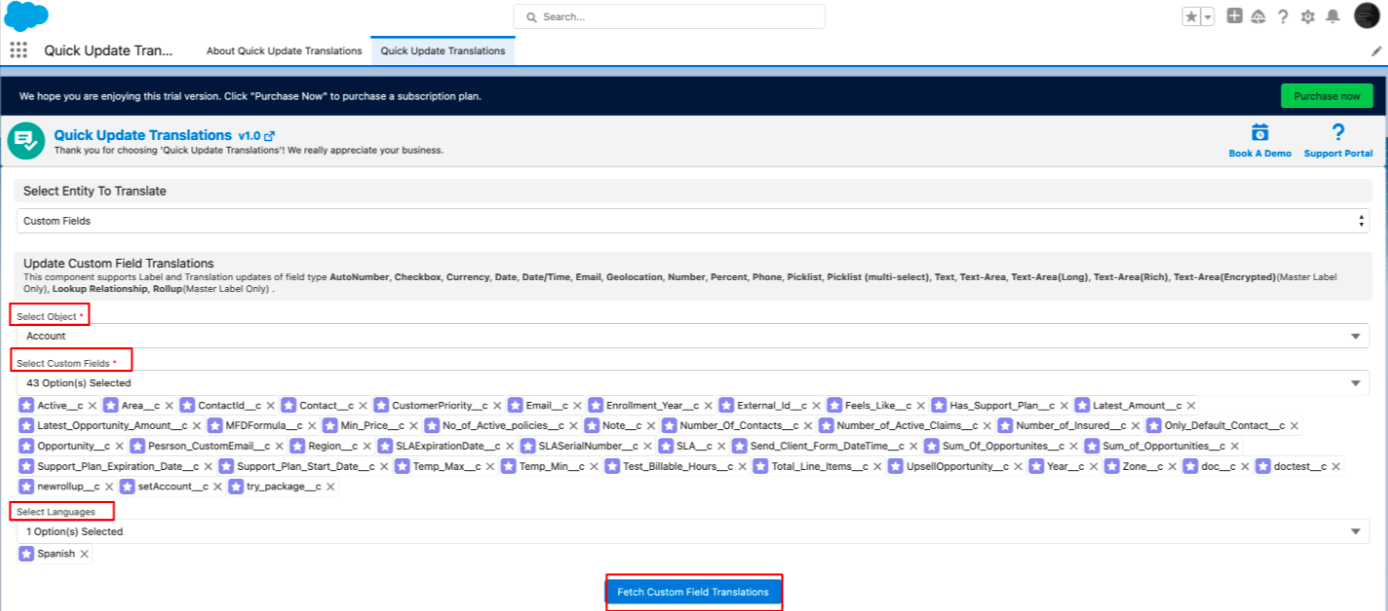Expand the 43 Option(s) Selected dropdown
1388x611 pixels.
[x=693, y=383]
